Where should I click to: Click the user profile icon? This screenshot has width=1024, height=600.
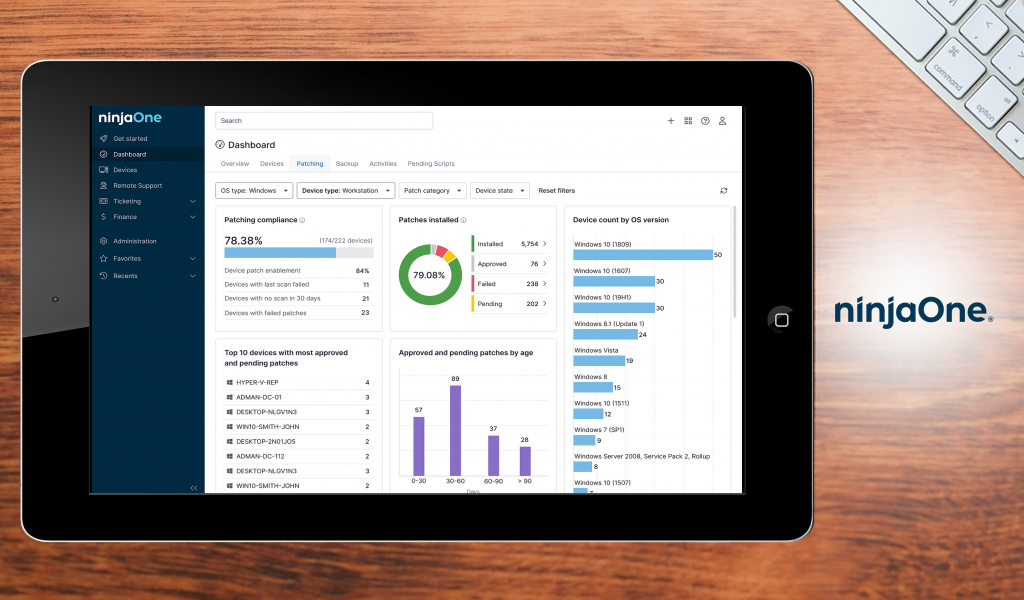click(722, 120)
